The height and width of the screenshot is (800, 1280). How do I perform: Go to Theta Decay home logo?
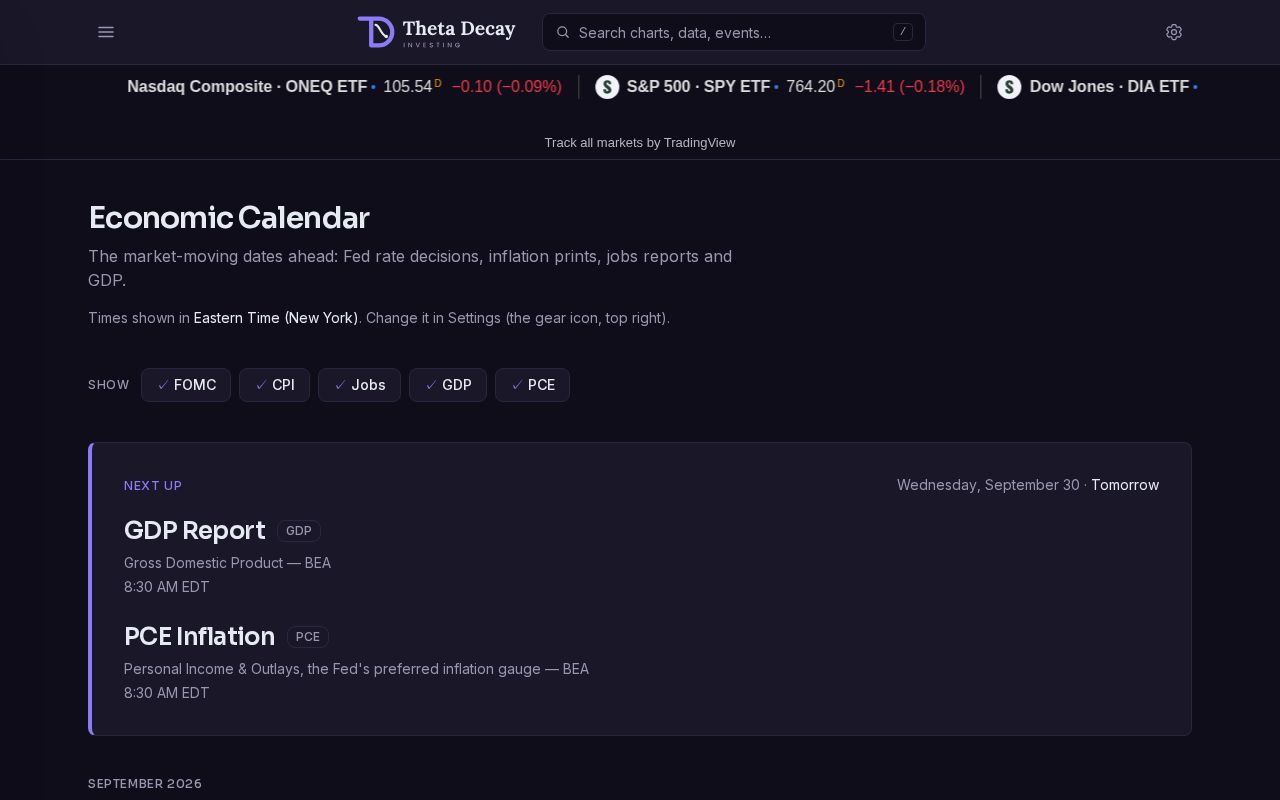coord(437,32)
